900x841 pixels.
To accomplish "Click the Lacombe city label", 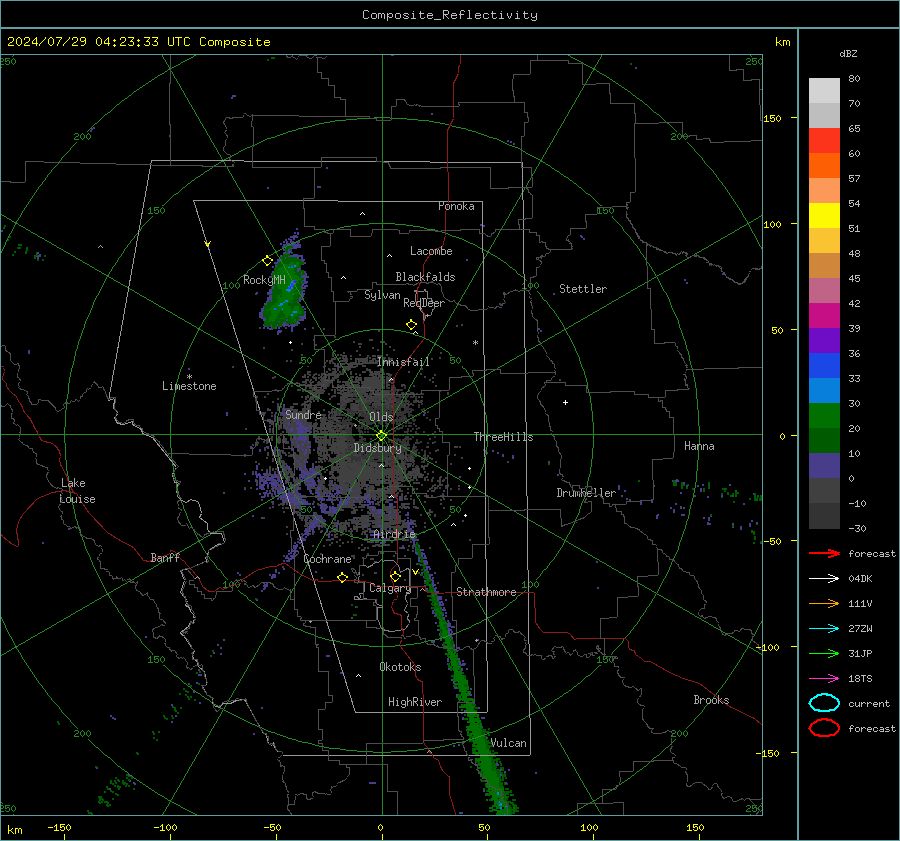I will tap(431, 251).
